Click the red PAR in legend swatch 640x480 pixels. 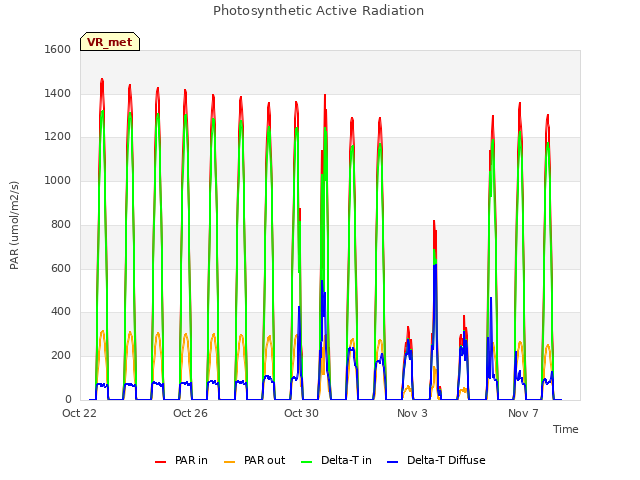coord(160,462)
